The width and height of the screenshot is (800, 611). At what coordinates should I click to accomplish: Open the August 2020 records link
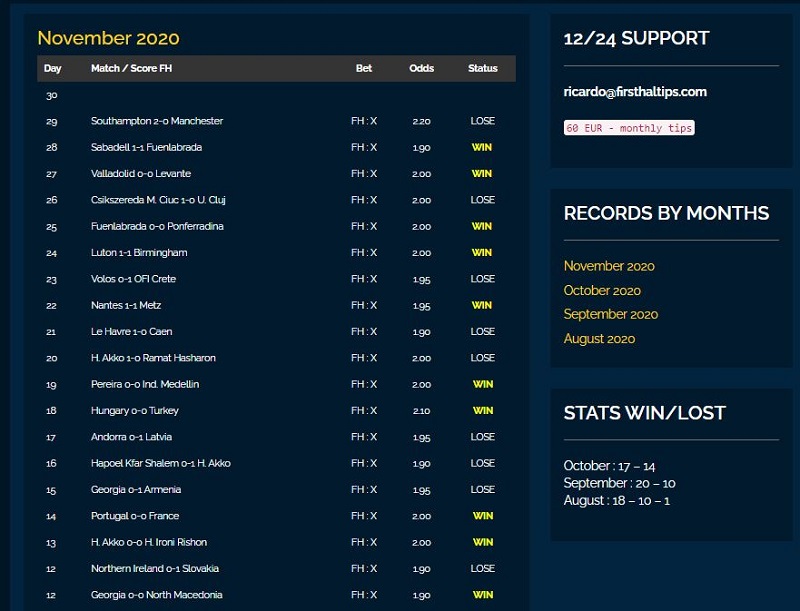(x=599, y=339)
